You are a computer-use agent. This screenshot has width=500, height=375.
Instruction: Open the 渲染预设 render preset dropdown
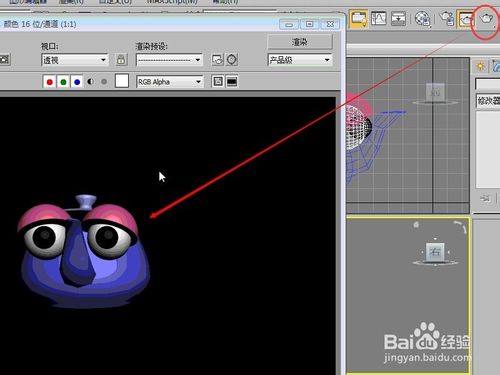tap(169, 60)
